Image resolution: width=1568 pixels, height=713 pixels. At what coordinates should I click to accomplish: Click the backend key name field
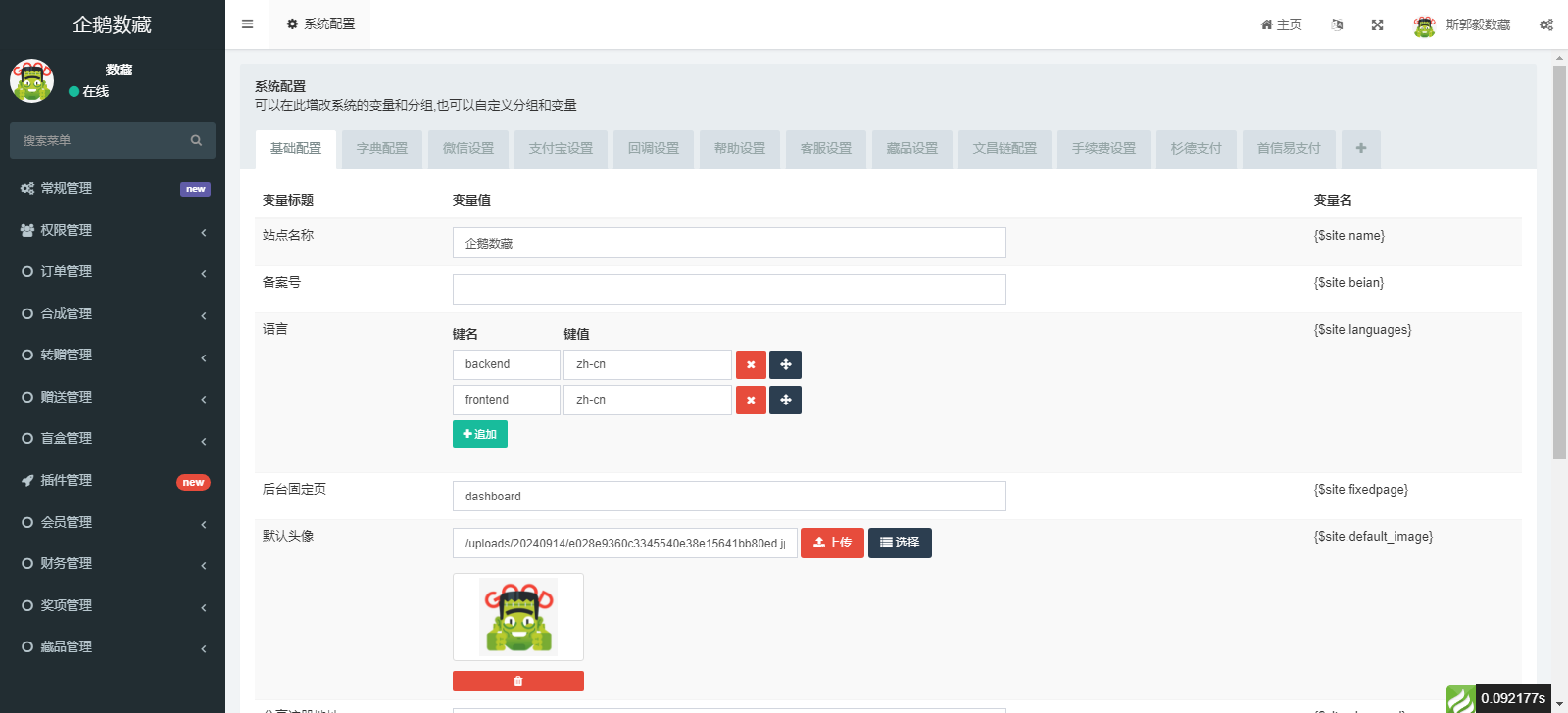(x=507, y=364)
